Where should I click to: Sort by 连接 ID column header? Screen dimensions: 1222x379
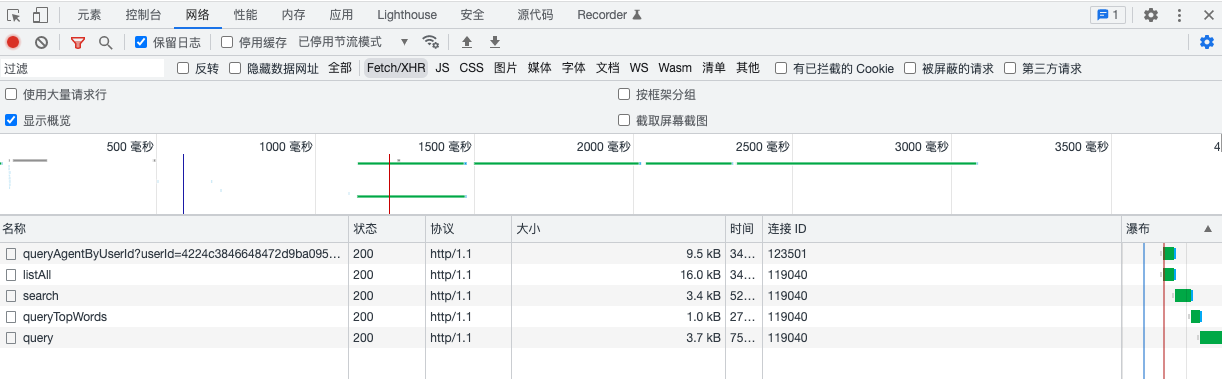click(x=942, y=229)
